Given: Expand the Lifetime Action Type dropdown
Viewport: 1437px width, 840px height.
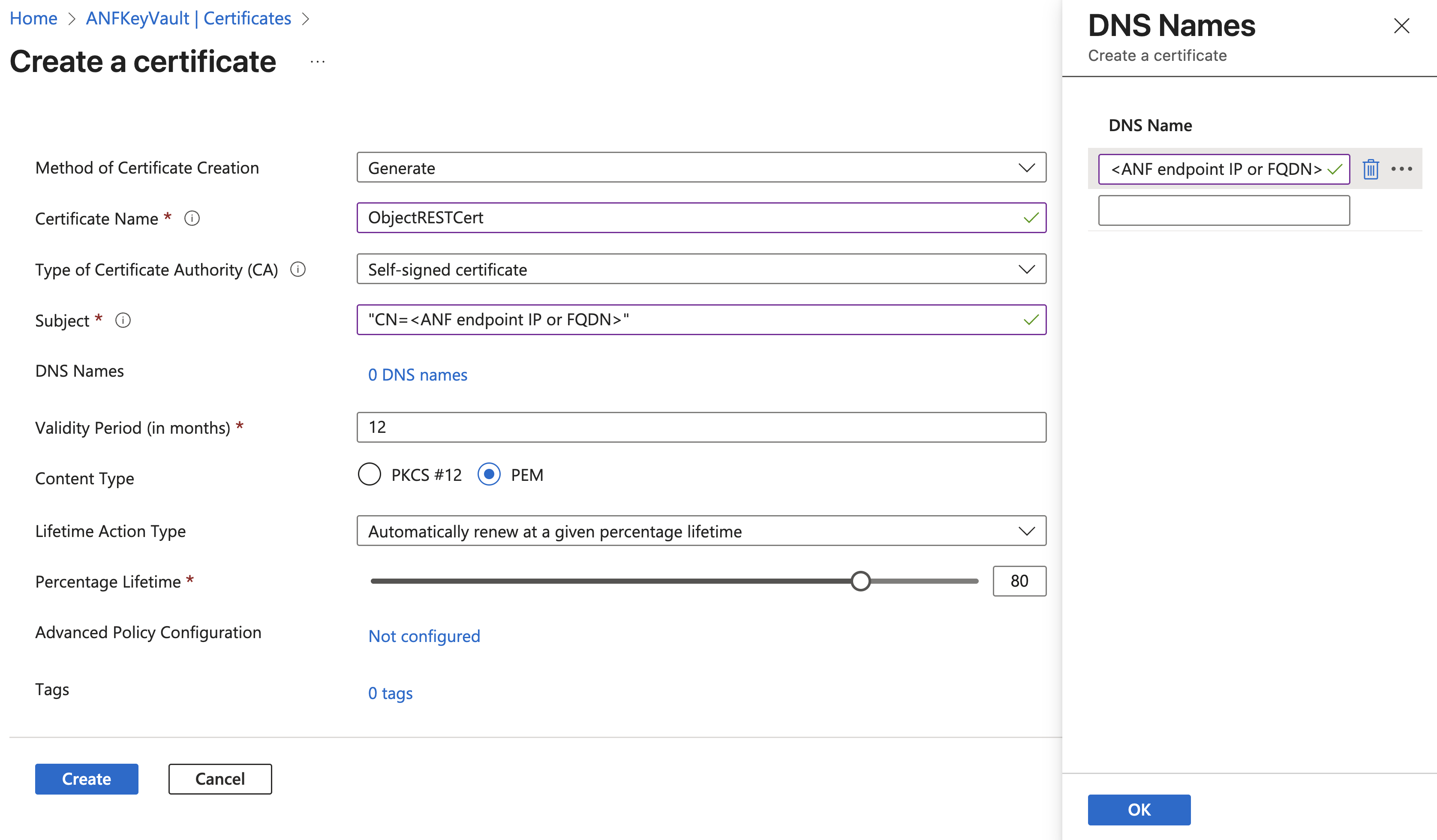Looking at the screenshot, I should click(x=701, y=531).
